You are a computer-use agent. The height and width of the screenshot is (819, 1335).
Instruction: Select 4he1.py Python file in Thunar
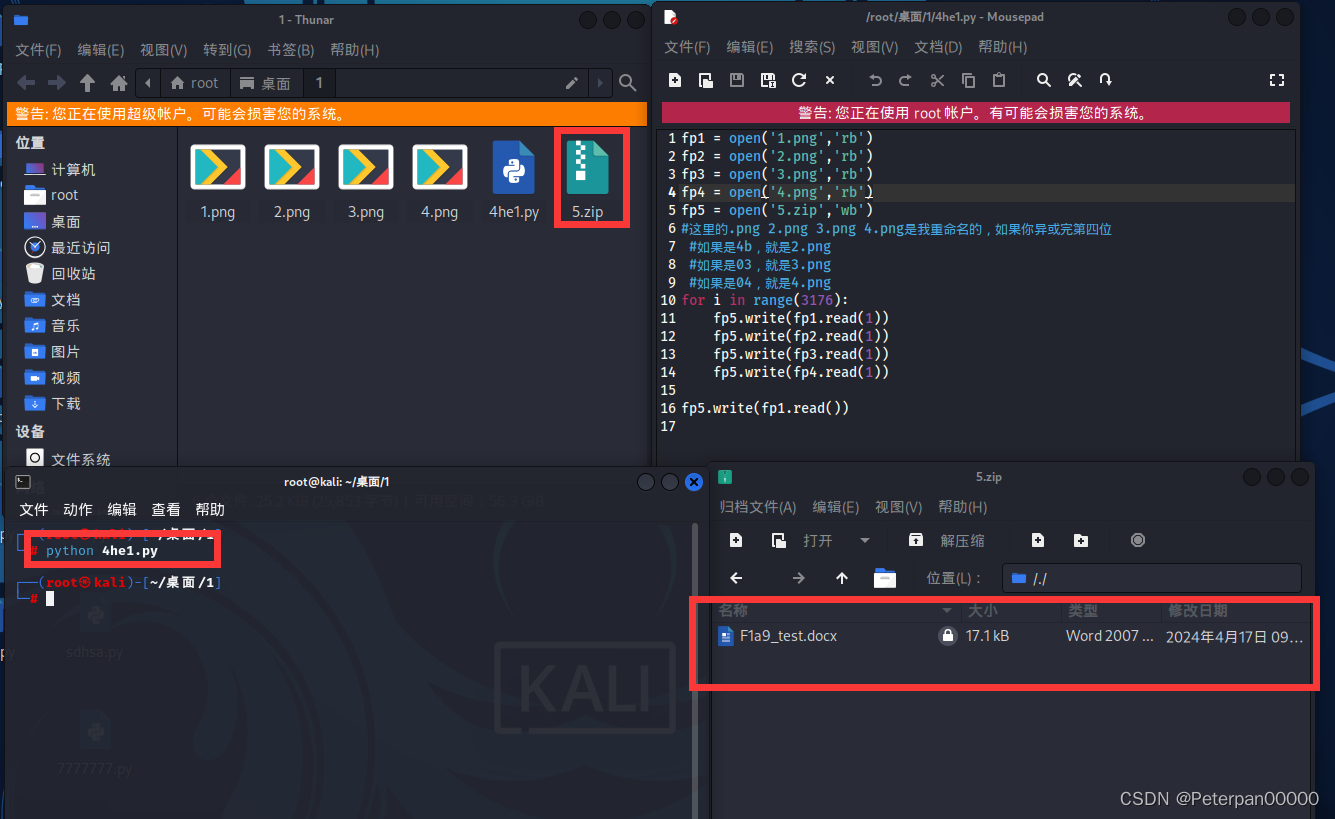pos(514,181)
